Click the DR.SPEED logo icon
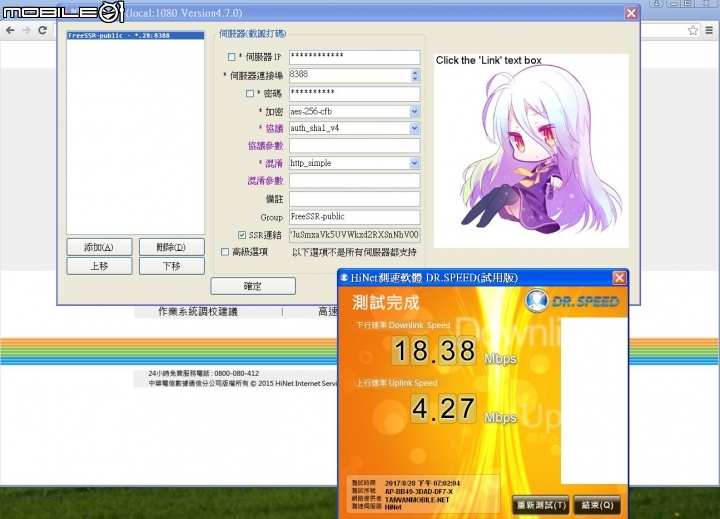 pyautogui.click(x=536, y=301)
